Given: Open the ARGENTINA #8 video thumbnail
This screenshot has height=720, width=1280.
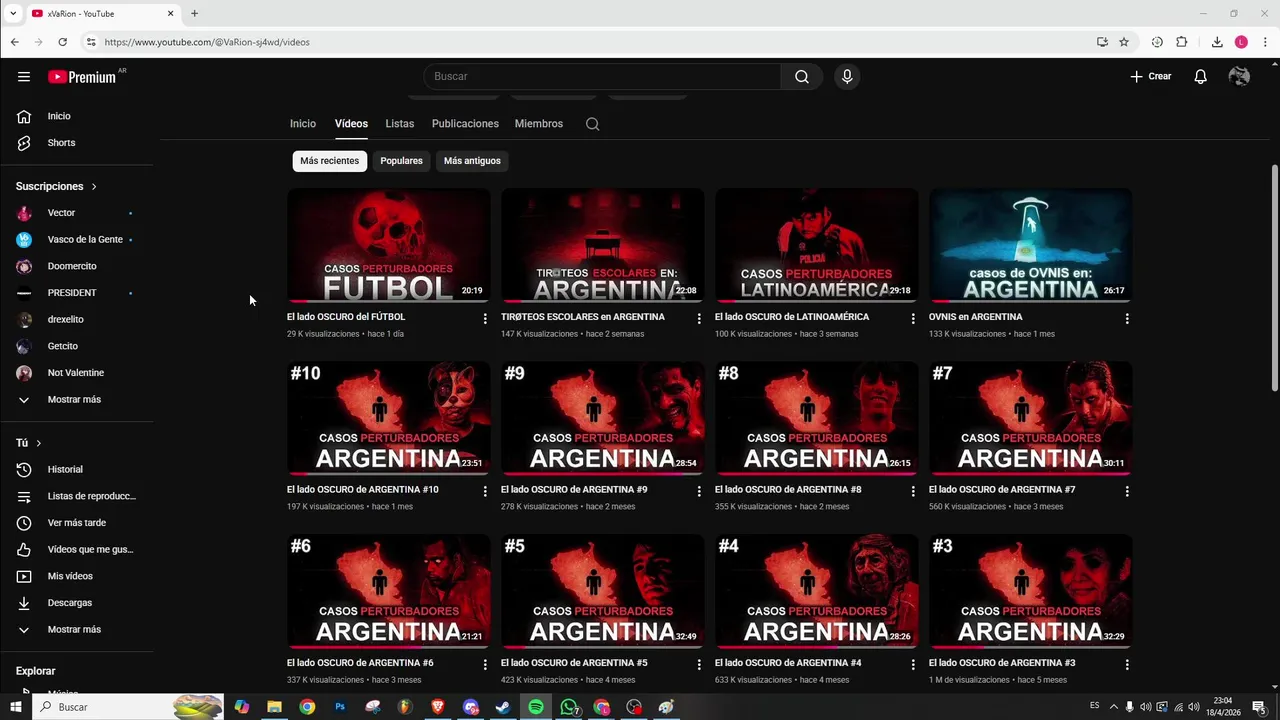Looking at the screenshot, I should 817,418.
